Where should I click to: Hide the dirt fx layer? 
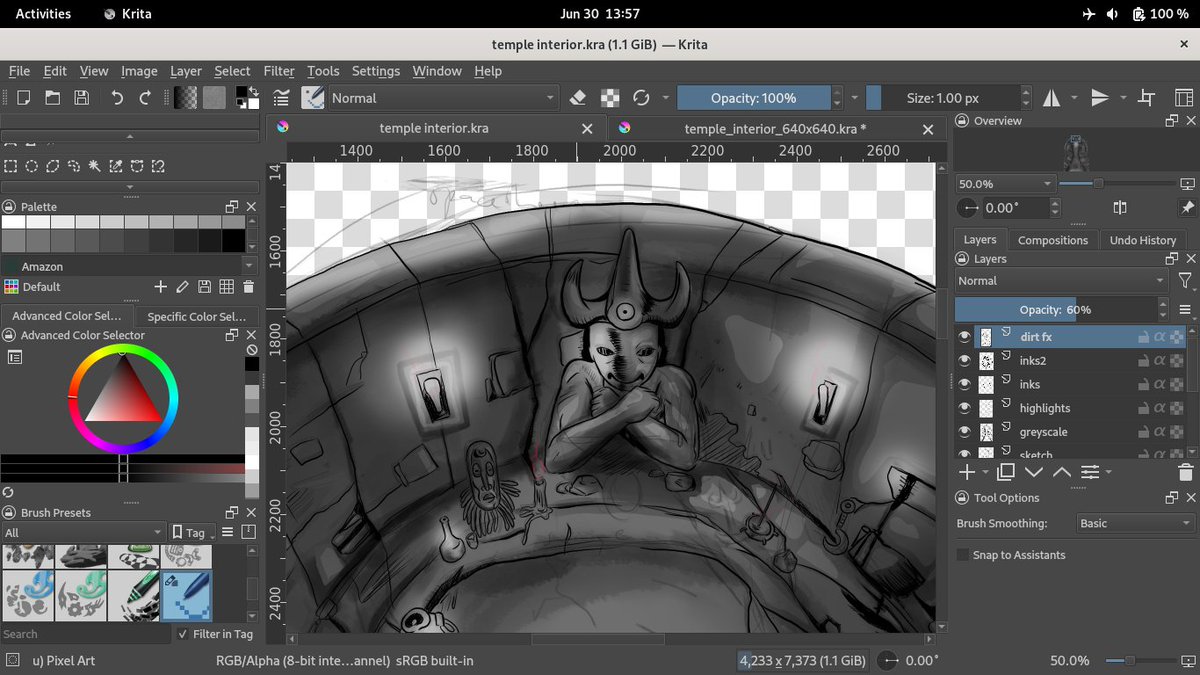pyautogui.click(x=965, y=337)
